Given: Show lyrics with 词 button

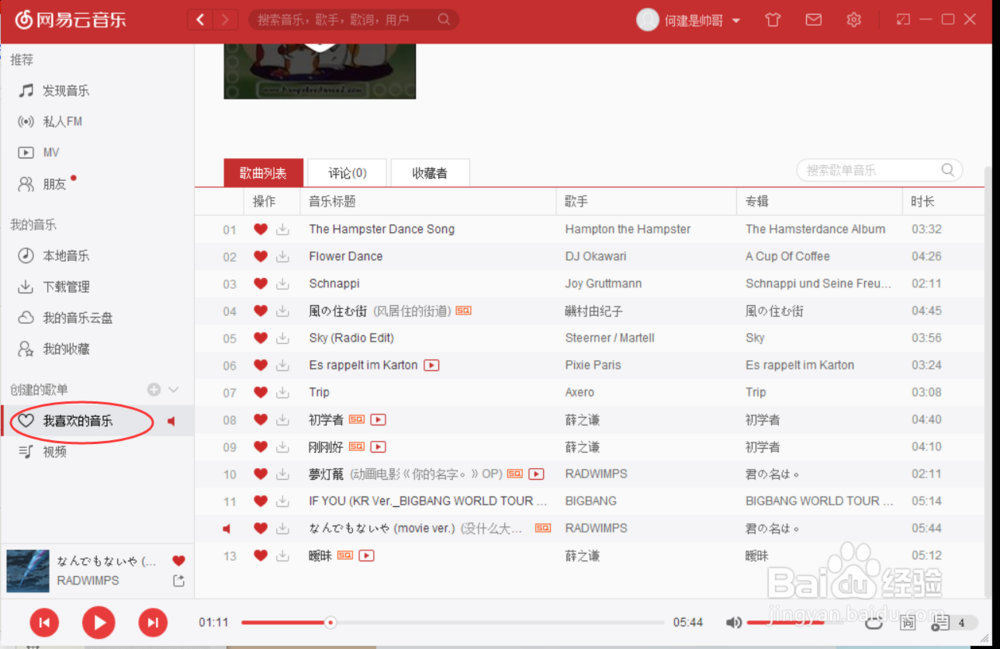Looking at the screenshot, I should coord(908,623).
